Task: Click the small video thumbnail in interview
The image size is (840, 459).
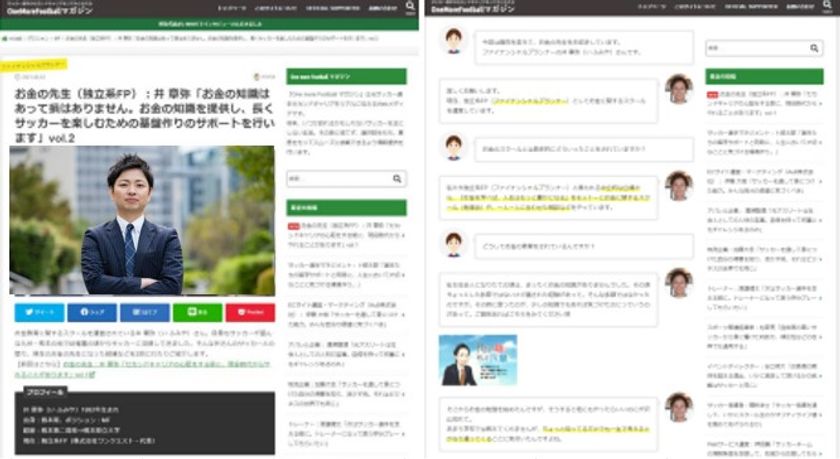Action: tap(463, 359)
